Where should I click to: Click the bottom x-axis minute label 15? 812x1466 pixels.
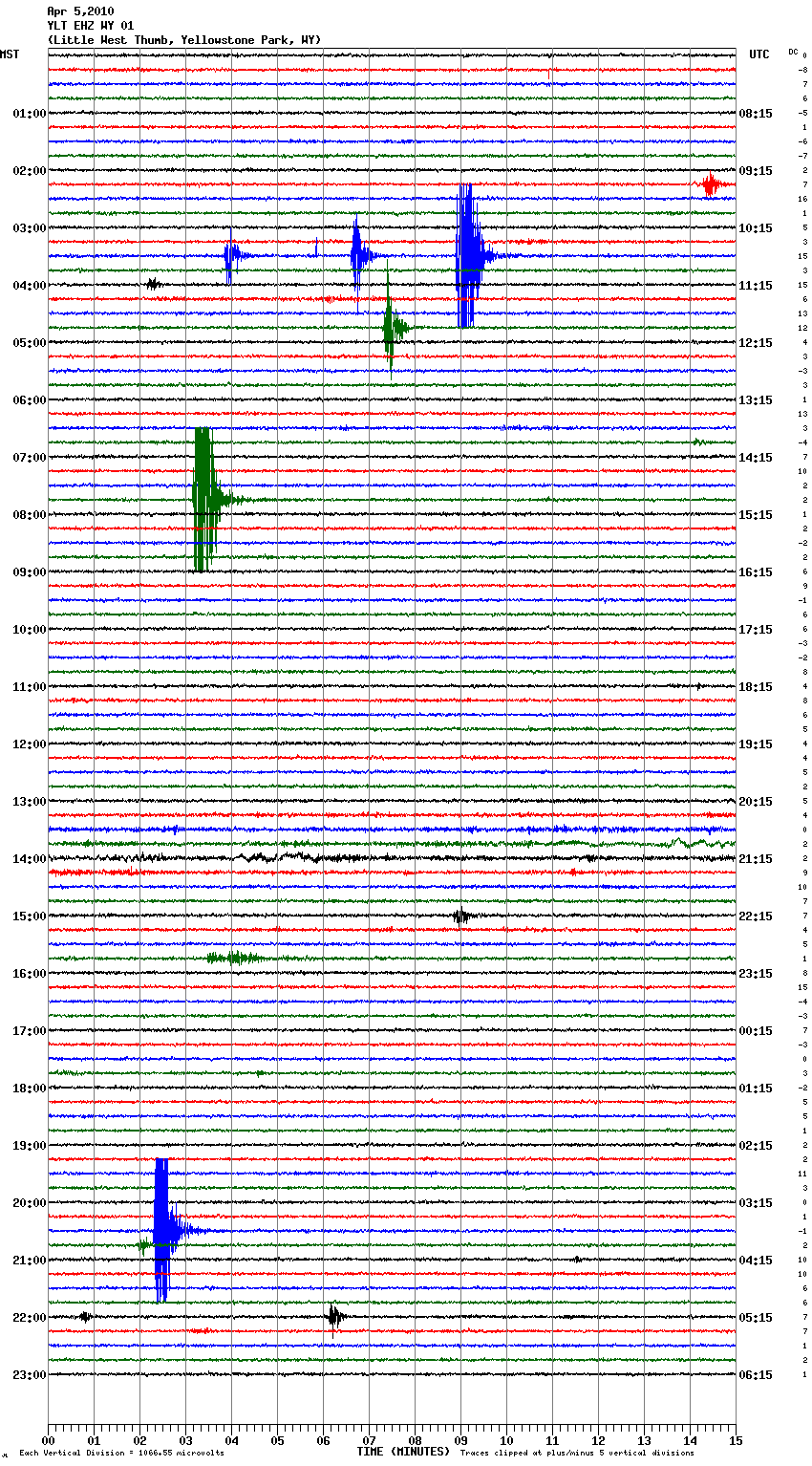pyautogui.click(x=736, y=1440)
